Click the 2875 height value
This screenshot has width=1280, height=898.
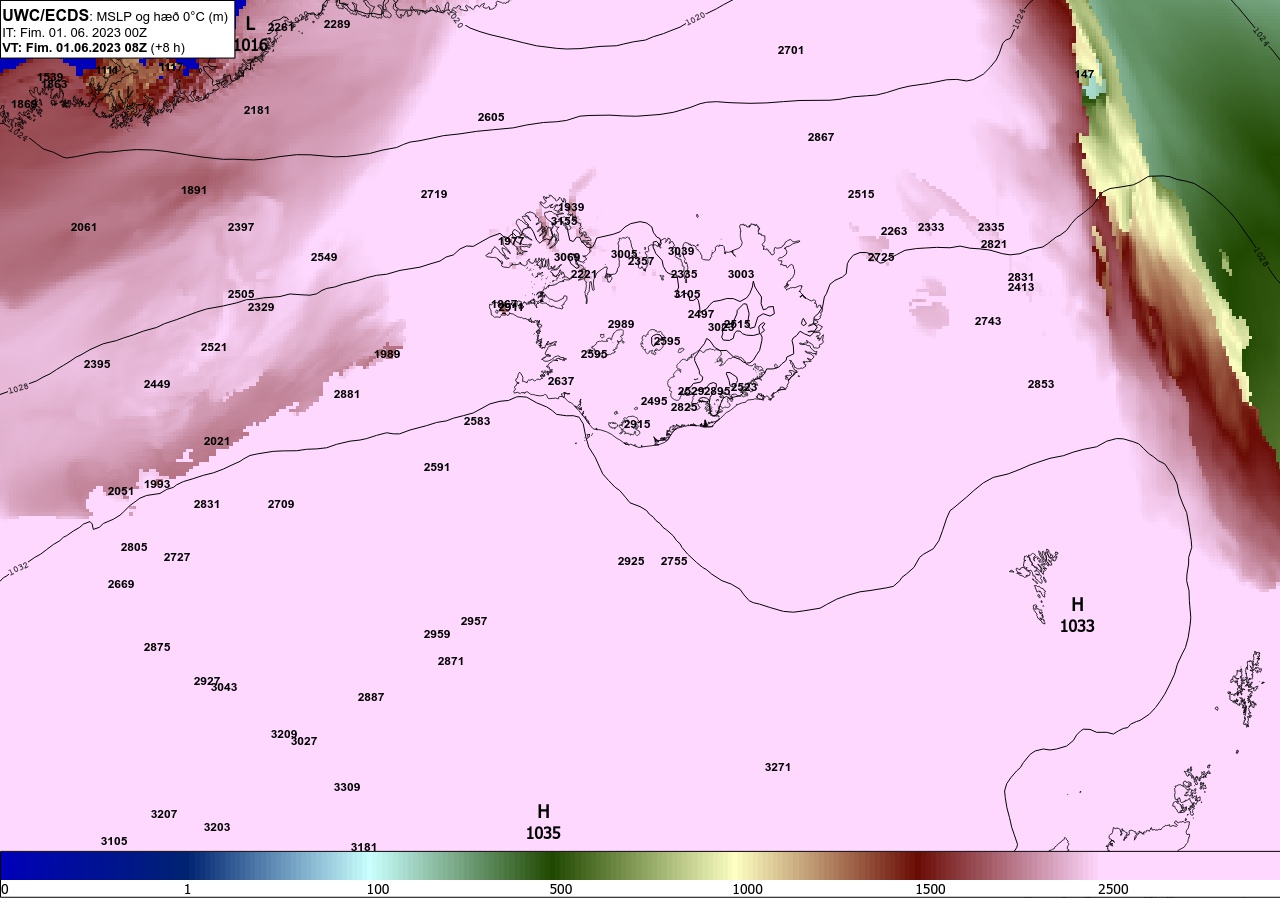pyautogui.click(x=157, y=647)
